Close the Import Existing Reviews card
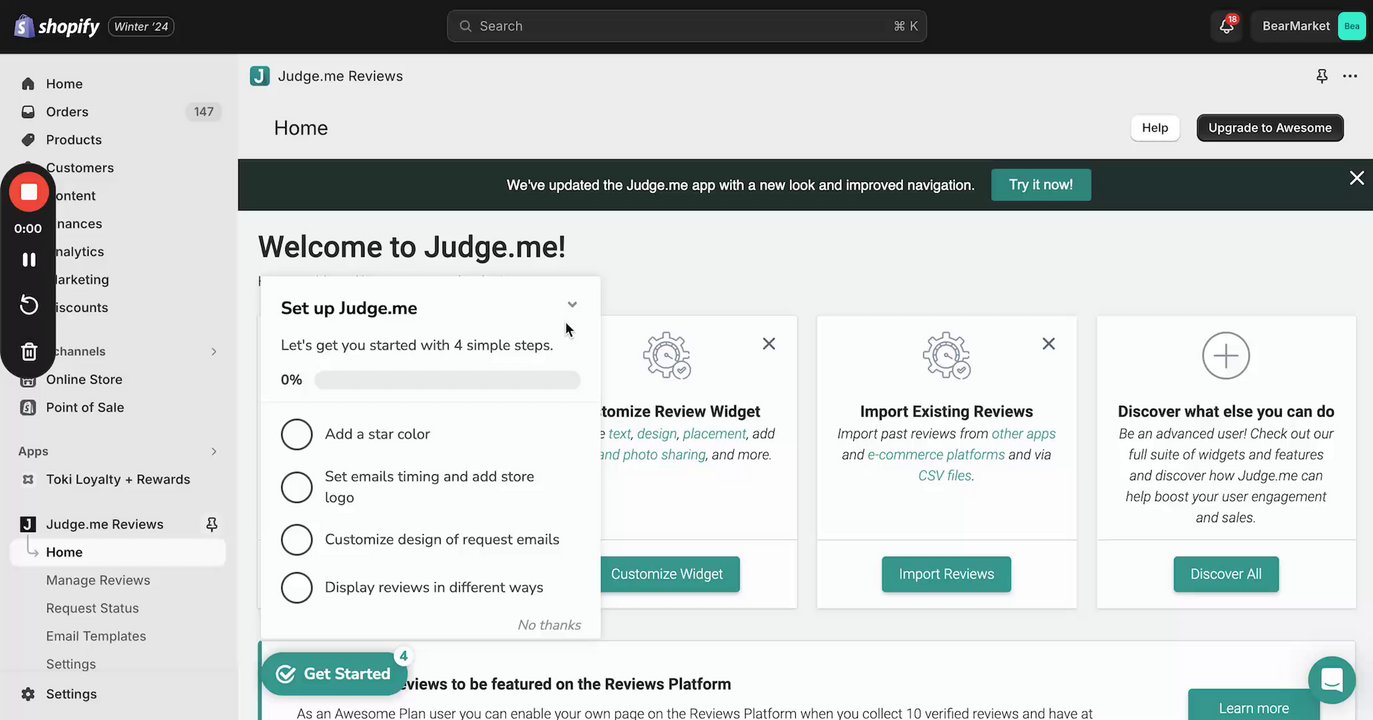 [x=1049, y=344]
